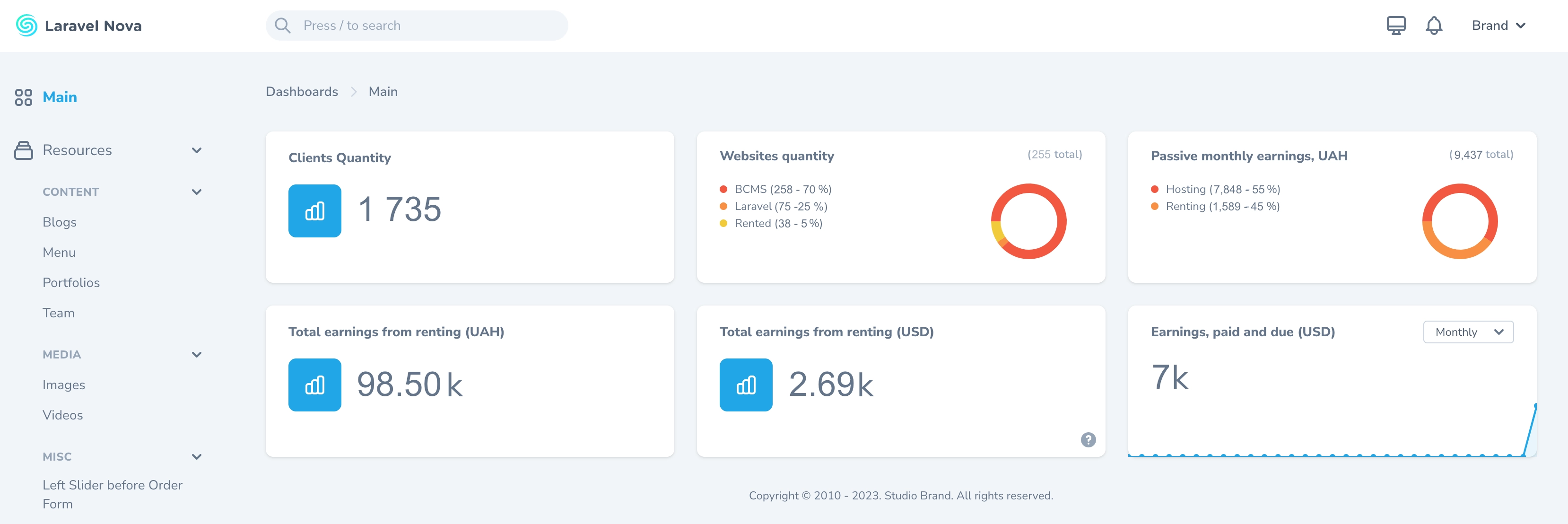Click the Resources archive box icon

pyautogui.click(x=23, y=150)
